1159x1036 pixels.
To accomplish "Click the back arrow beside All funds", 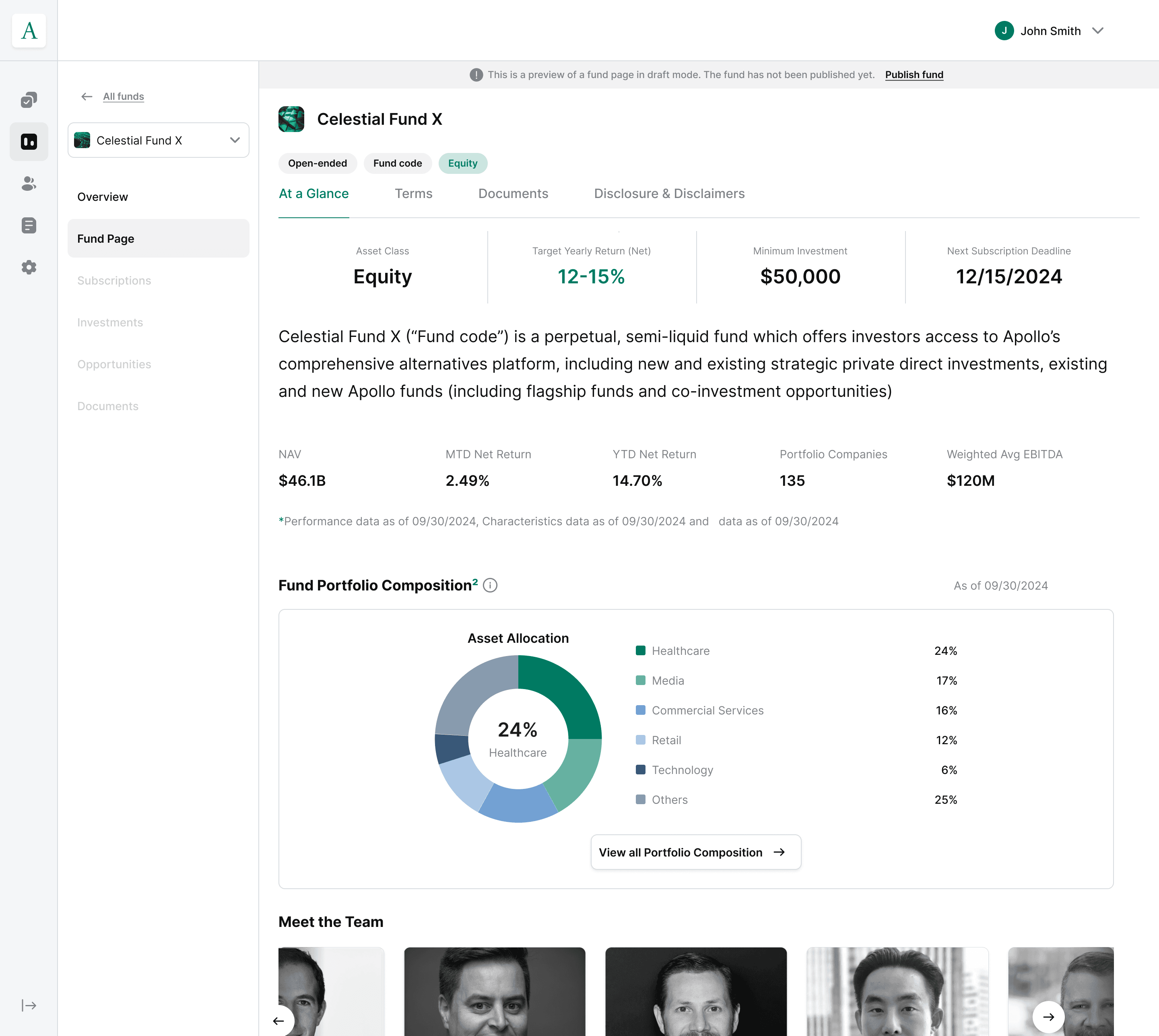I will point(87,97).
